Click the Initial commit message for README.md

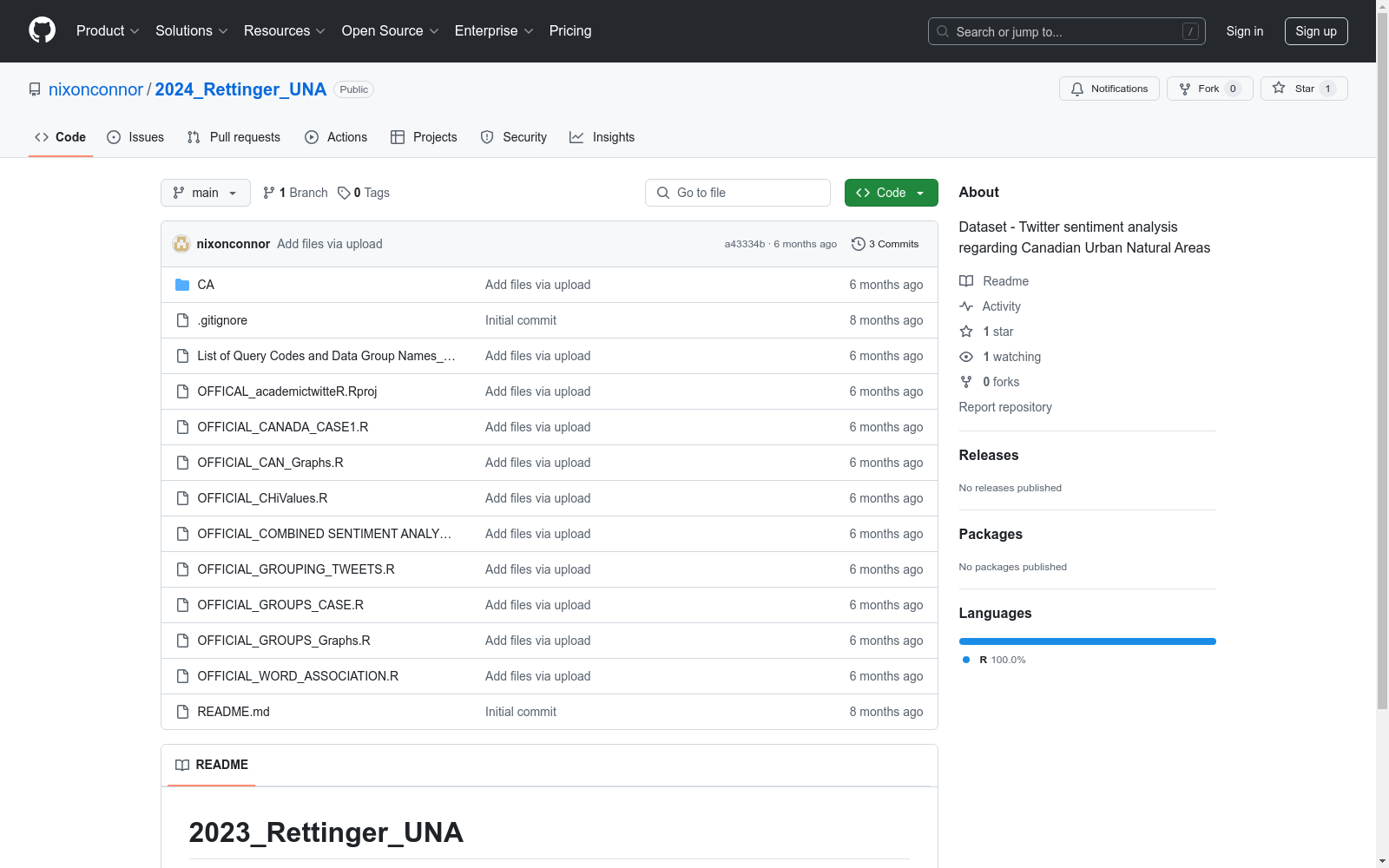point(521,712)
